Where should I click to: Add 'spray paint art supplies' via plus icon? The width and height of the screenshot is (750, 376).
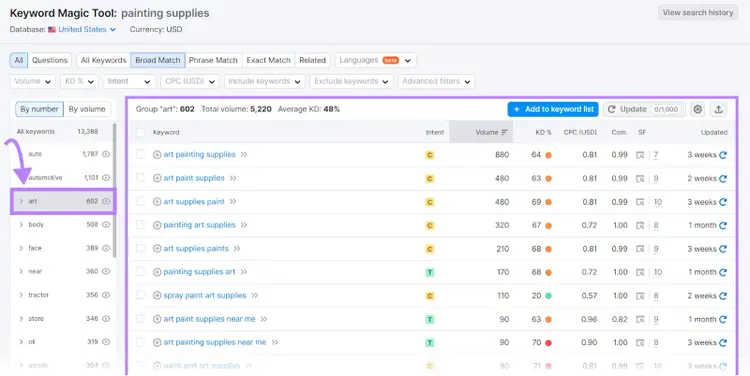pos(157,295)
